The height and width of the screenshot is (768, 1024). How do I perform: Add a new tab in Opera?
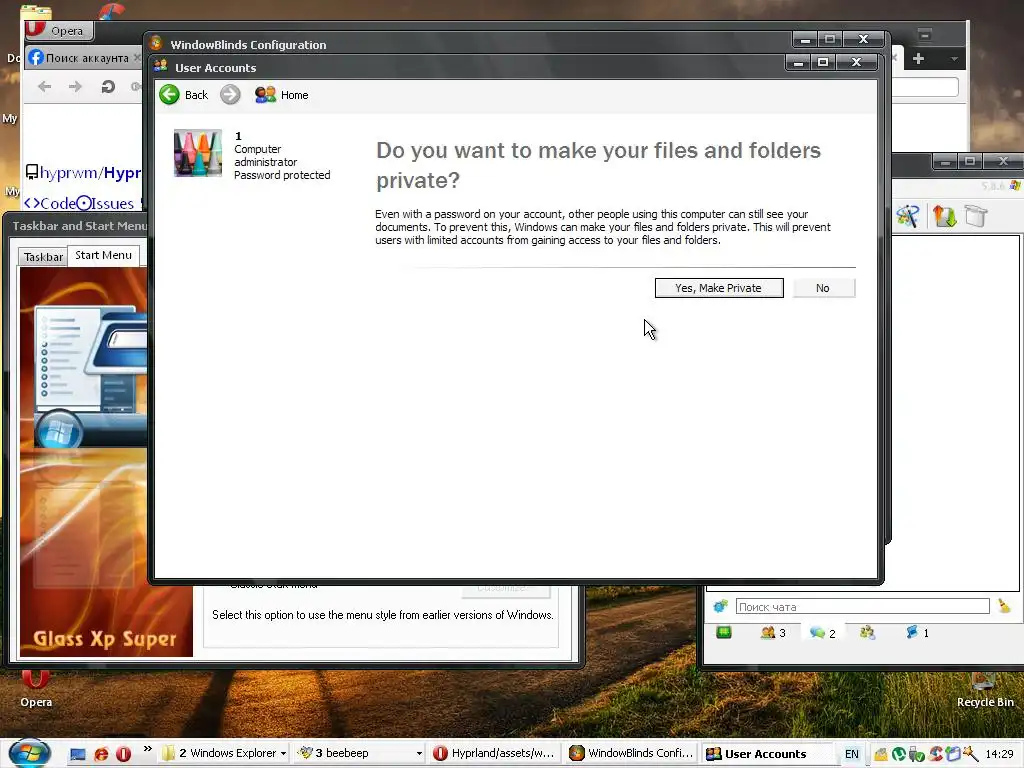pyautogui.click(x=918, y=59)
